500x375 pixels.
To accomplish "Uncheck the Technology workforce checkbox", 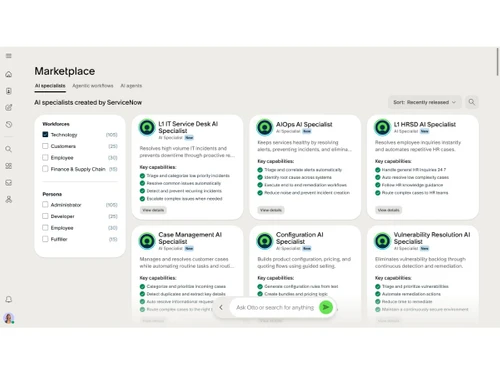I will [45, 134].
